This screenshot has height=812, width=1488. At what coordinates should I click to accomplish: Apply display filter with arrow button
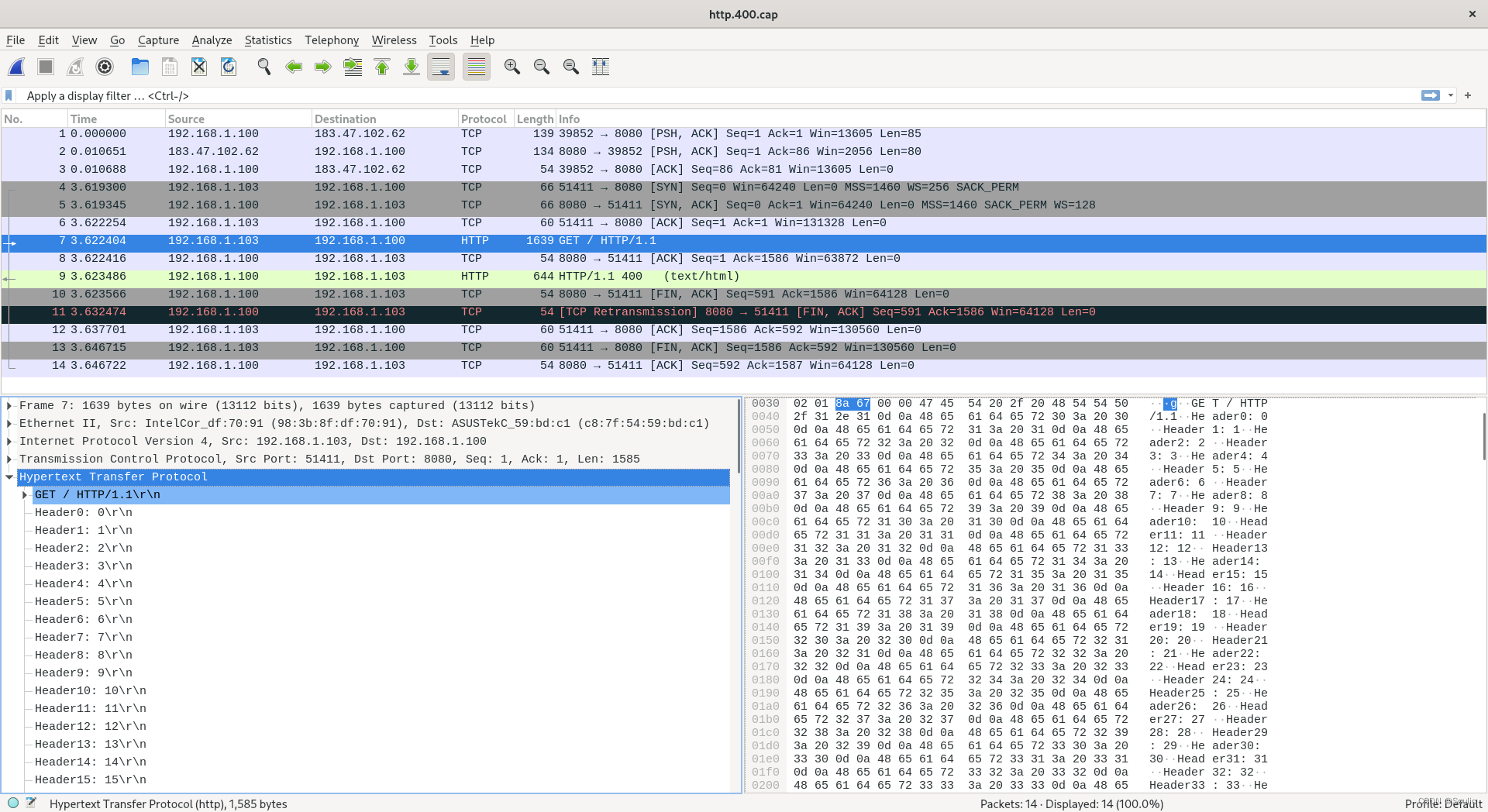[1431, 95]
